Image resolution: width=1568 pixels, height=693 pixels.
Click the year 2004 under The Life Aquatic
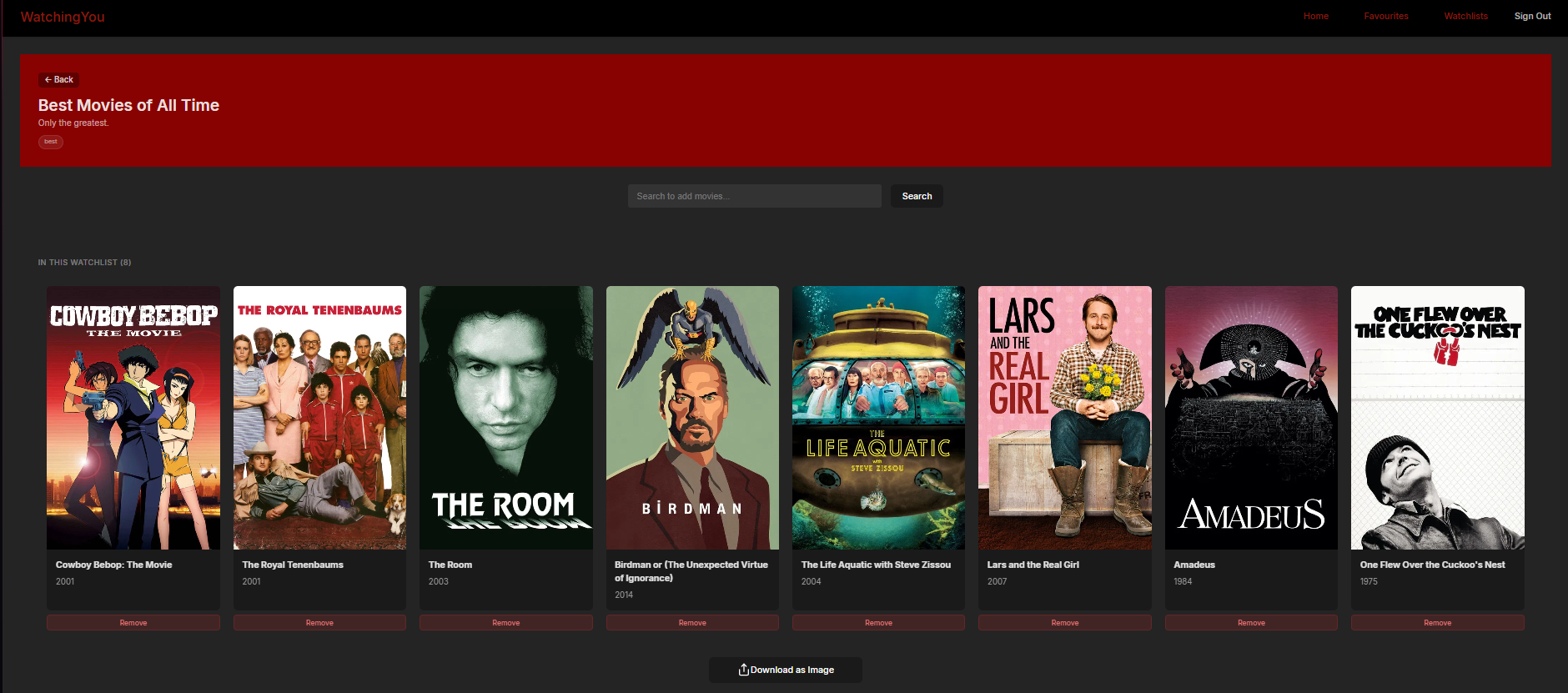812,581
